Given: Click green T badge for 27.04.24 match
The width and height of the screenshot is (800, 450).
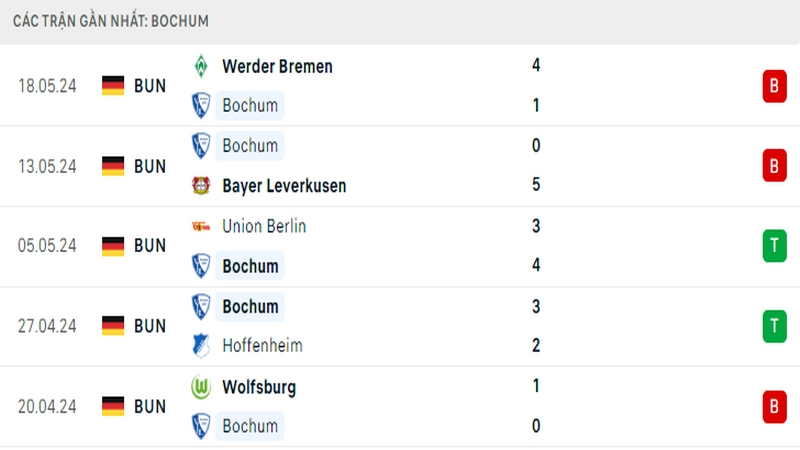Looking at the screenshot, I should tap(774, 326).
